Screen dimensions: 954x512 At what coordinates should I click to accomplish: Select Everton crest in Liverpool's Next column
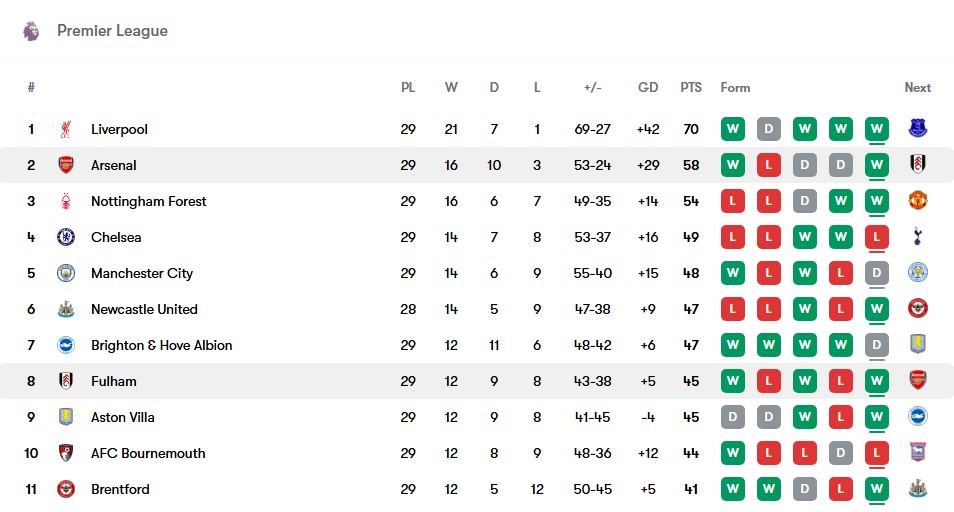917,128
